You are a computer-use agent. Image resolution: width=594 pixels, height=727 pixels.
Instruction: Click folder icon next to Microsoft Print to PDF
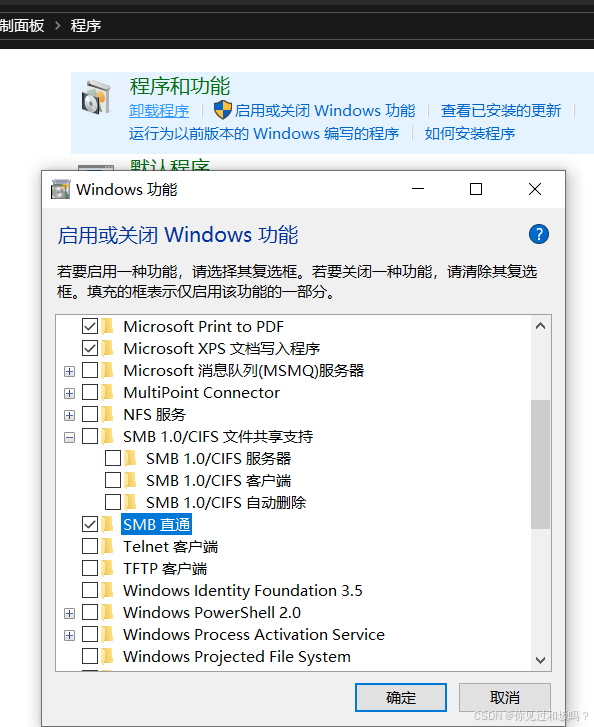point(108,326)
